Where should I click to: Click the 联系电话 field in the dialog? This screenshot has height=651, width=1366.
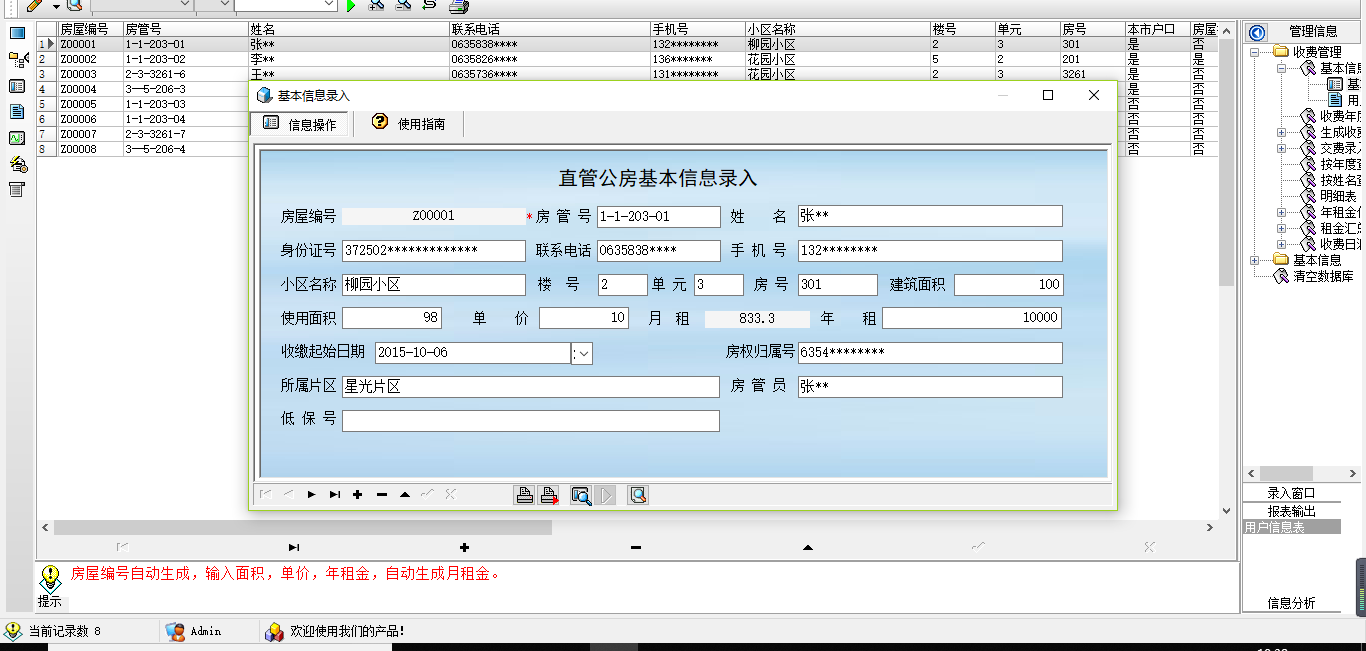tap(659, 250)
